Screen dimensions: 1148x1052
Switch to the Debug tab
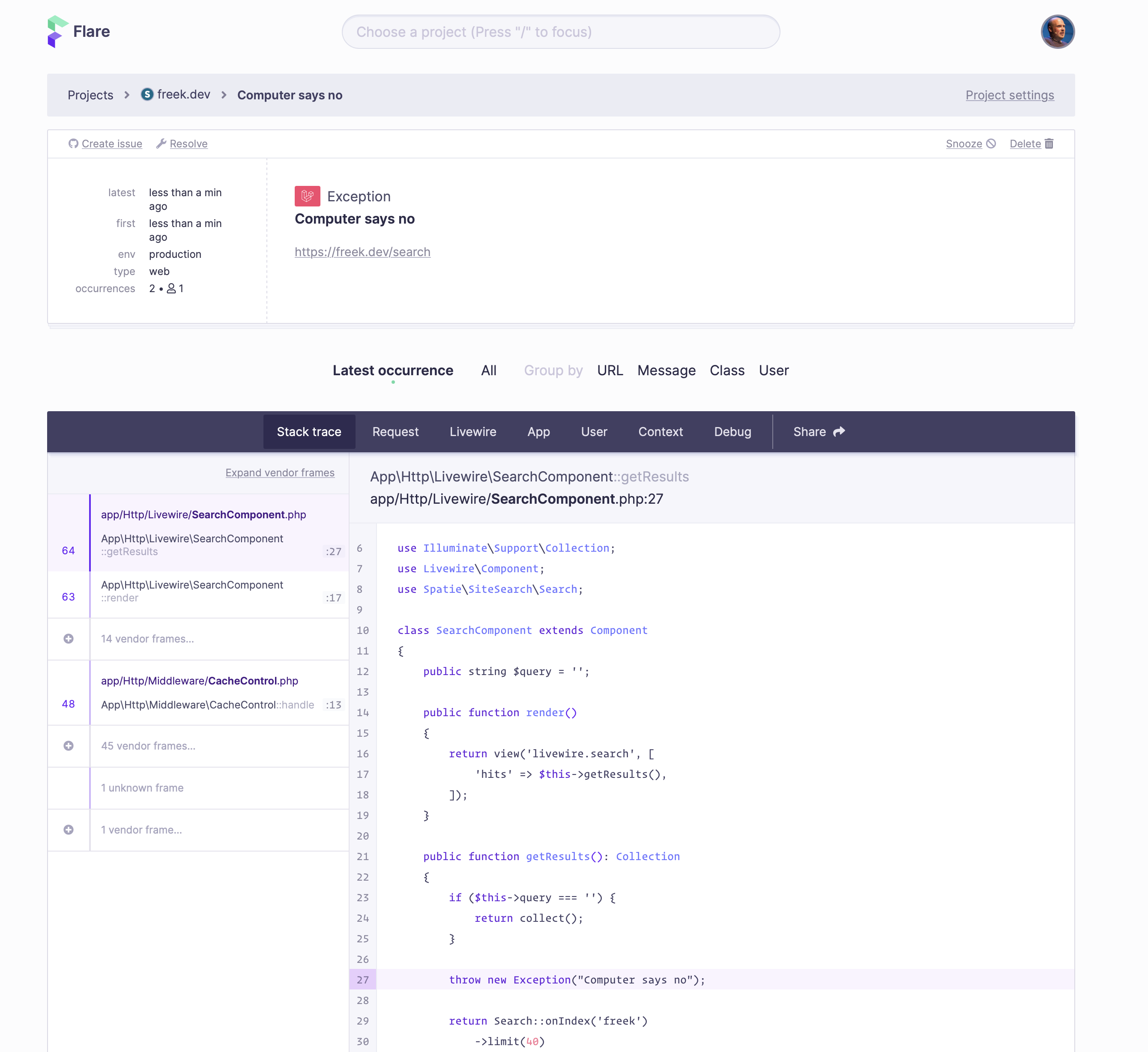(x=732, y=432)
